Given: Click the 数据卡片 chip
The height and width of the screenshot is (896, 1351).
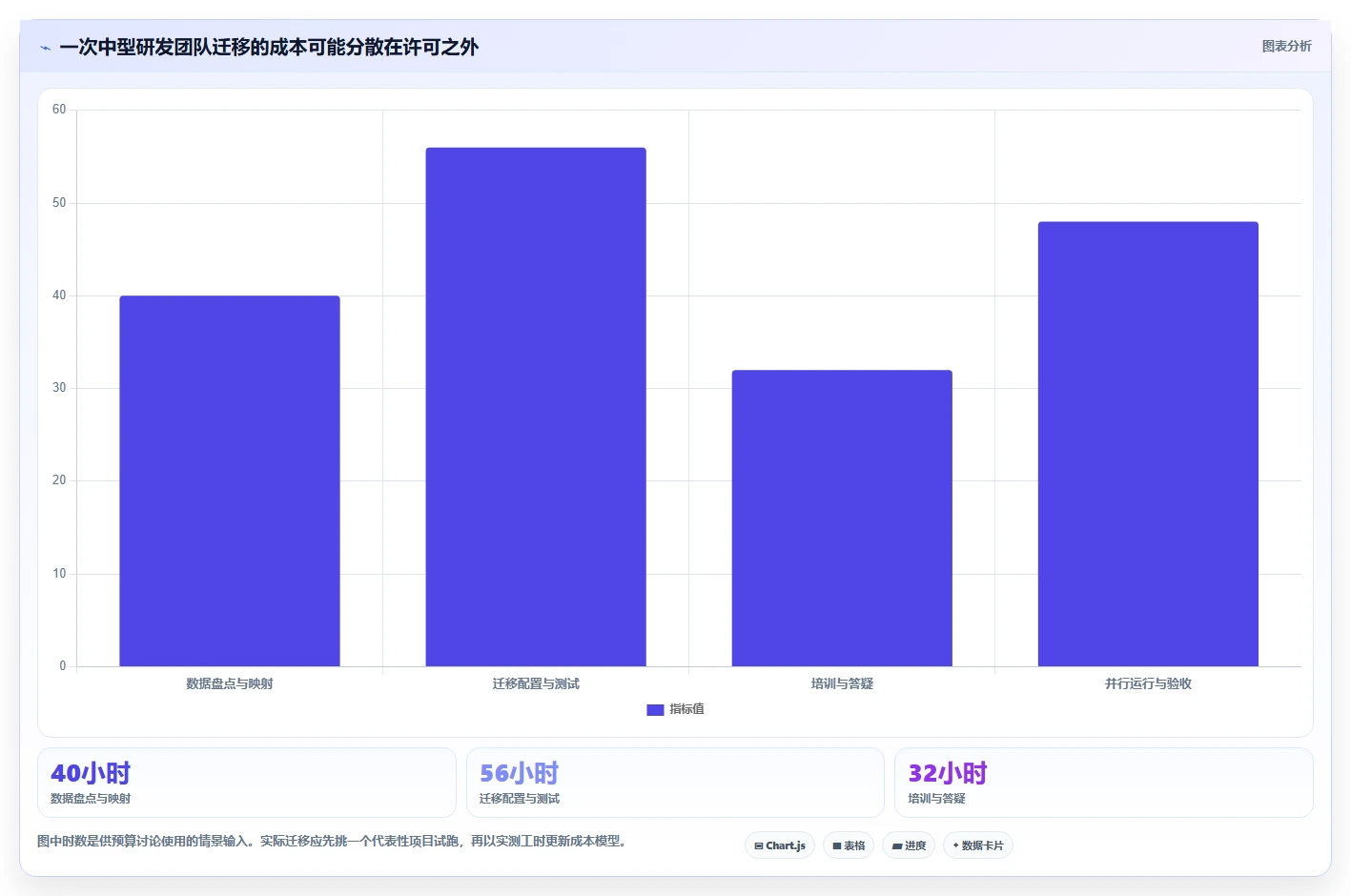Looking at the screenshot, I should coord(978,845).
